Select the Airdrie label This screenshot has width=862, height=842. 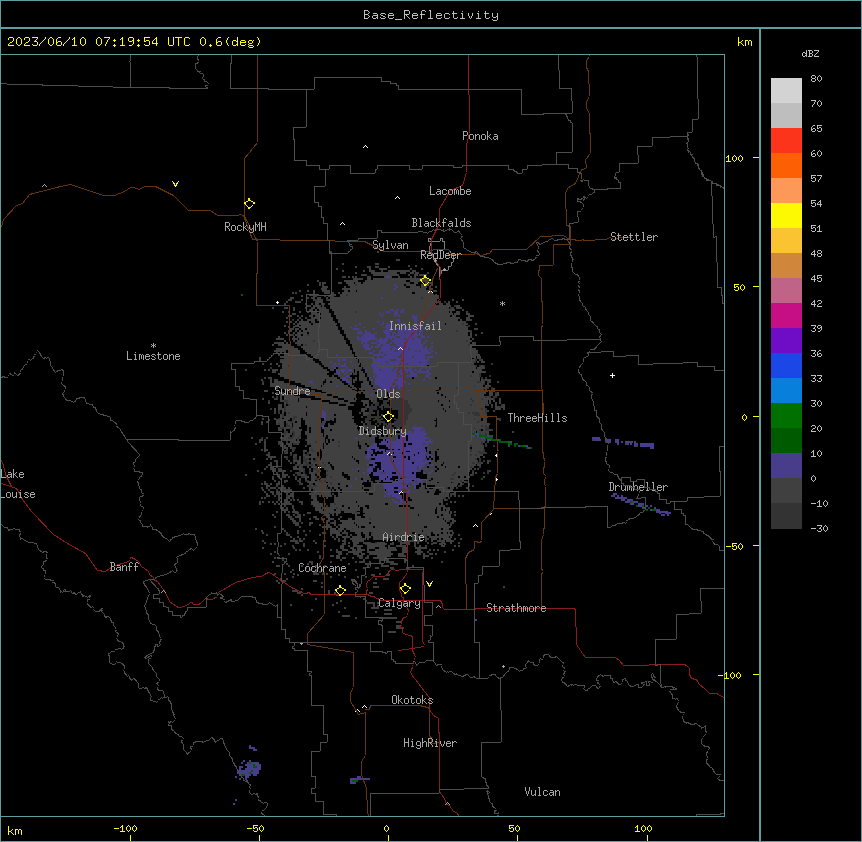click(403, 537)
